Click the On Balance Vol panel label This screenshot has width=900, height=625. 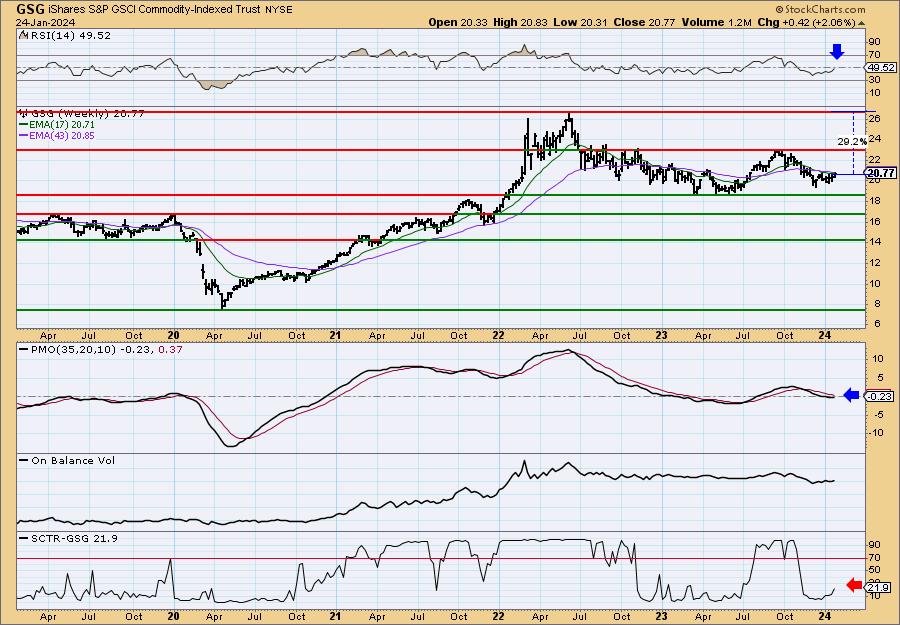67,461
